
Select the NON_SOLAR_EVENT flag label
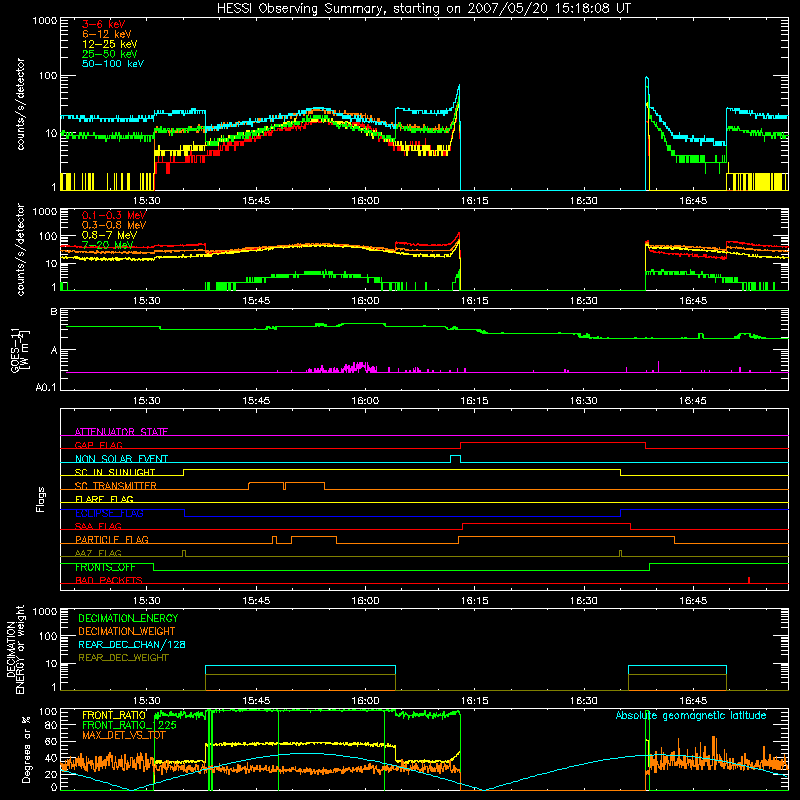[121, 459]
